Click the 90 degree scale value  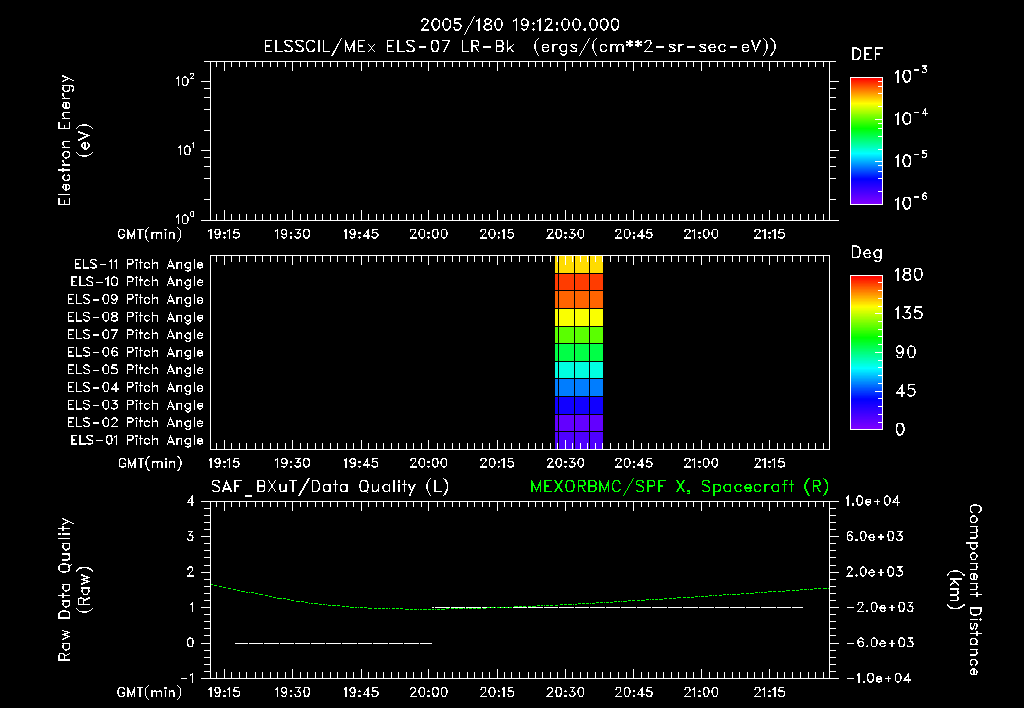906,352
